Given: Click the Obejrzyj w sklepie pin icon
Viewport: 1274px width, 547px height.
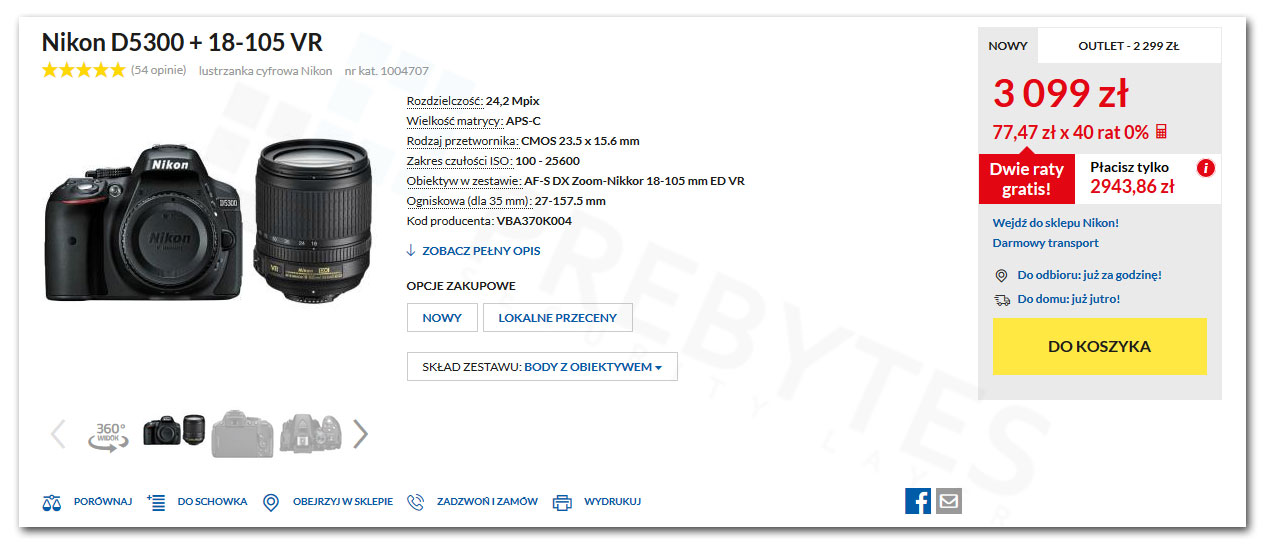Looking at the screenshot, I should coord(271,502).
